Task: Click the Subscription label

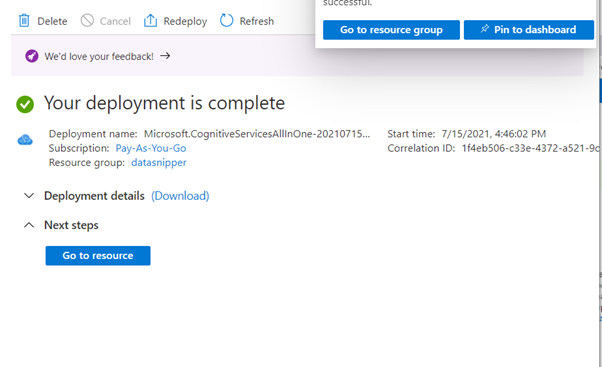Action: pos(79,148)
